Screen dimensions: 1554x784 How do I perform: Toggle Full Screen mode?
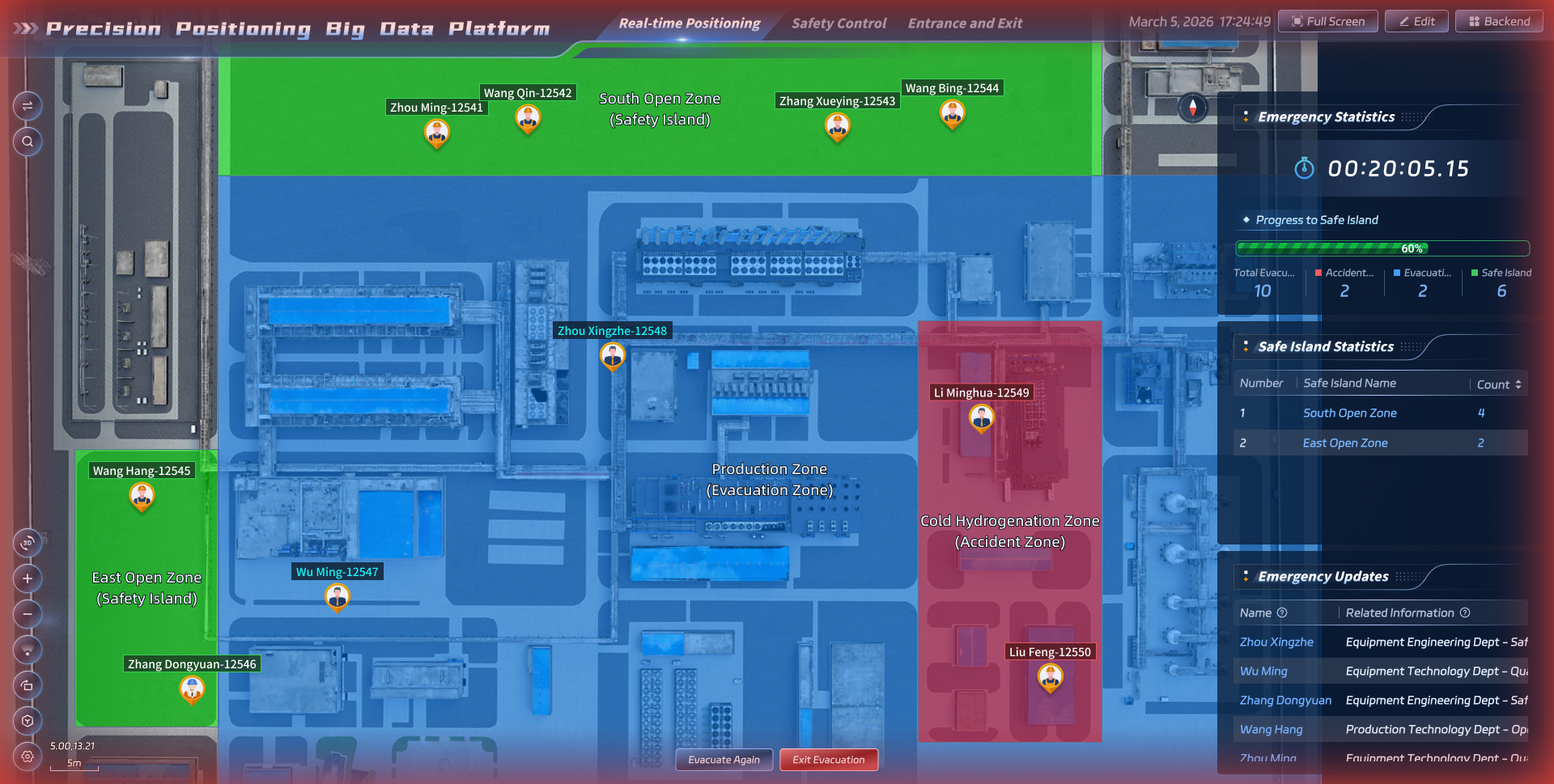tap(1328, 22)
